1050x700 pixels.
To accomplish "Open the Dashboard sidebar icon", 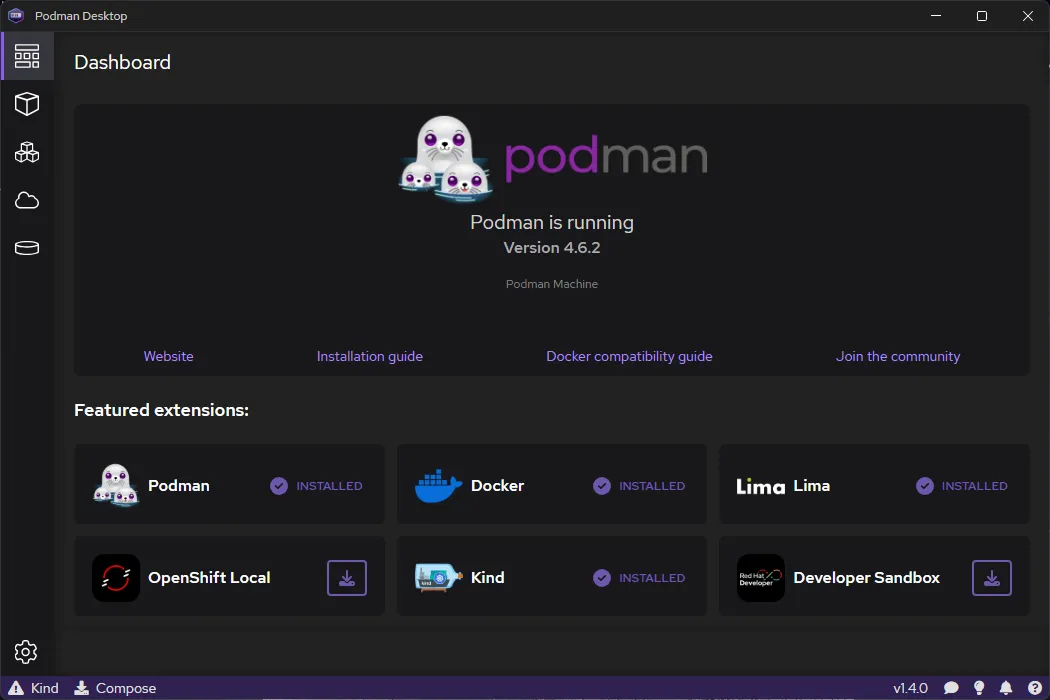I will [x=27, y=56].
